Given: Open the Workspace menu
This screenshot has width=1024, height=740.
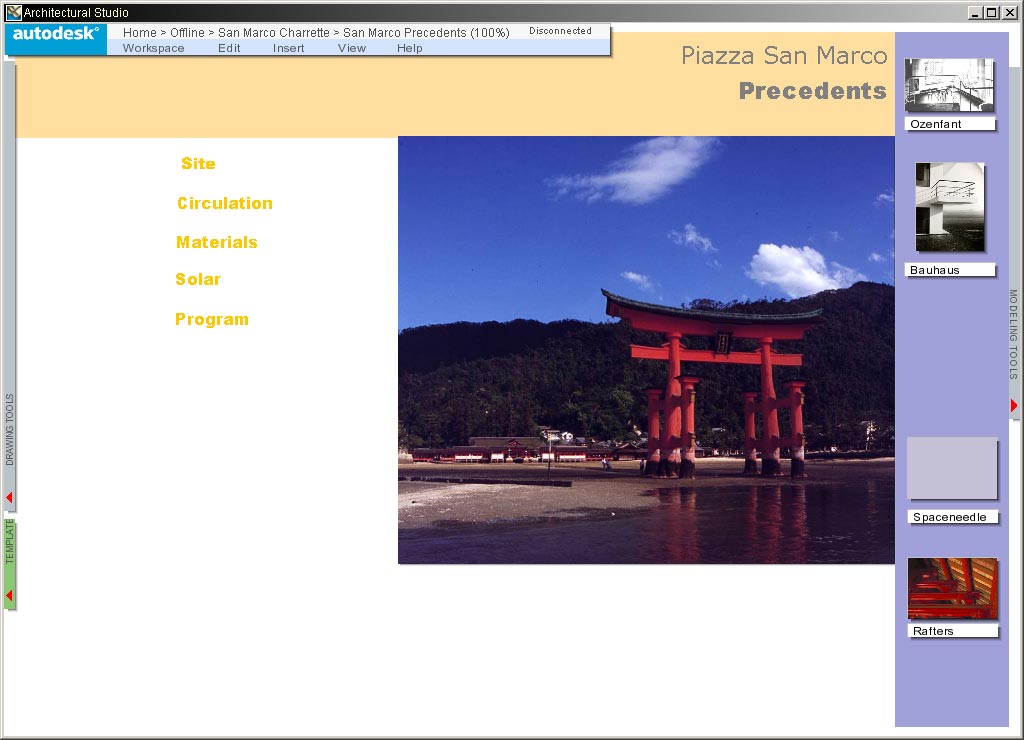Looking at the screenshot, I should point(153,48).
